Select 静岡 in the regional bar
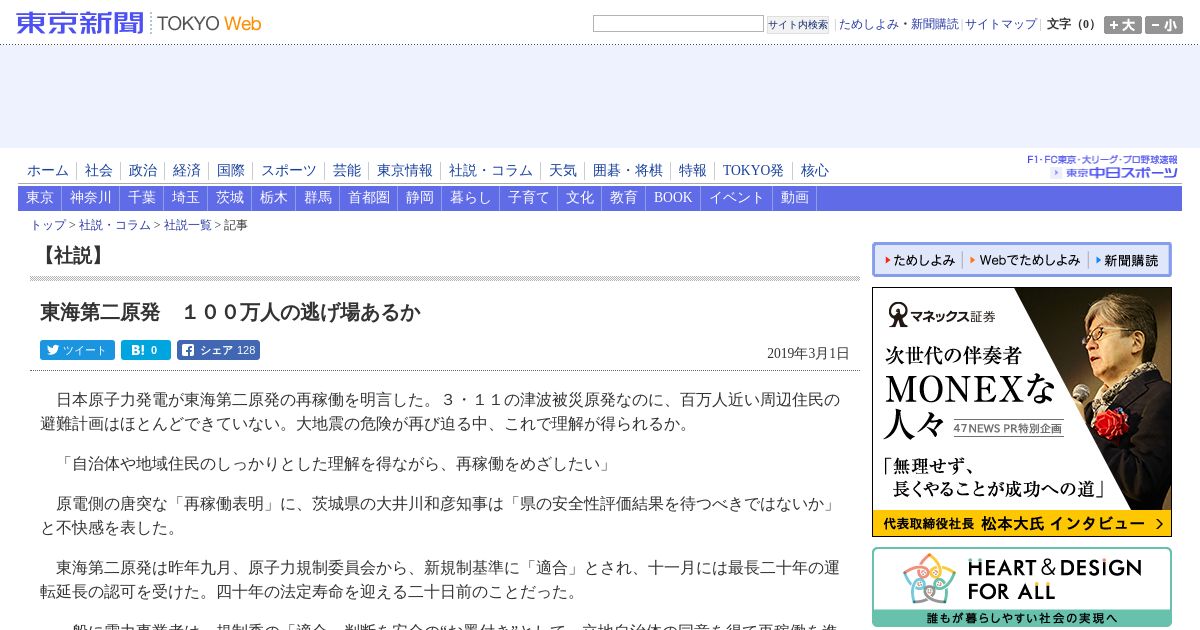Image resolution: width=1200 pixels, height=630 pixels. [420, 198]
